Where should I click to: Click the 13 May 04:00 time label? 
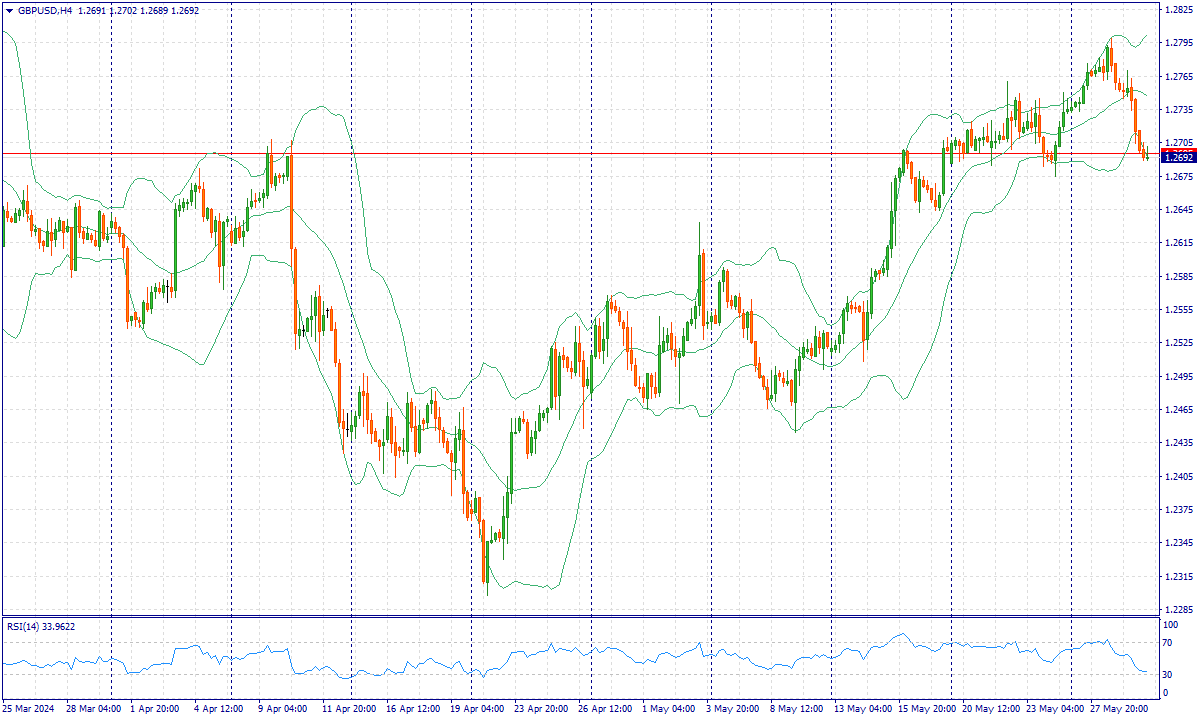(863, 708)
